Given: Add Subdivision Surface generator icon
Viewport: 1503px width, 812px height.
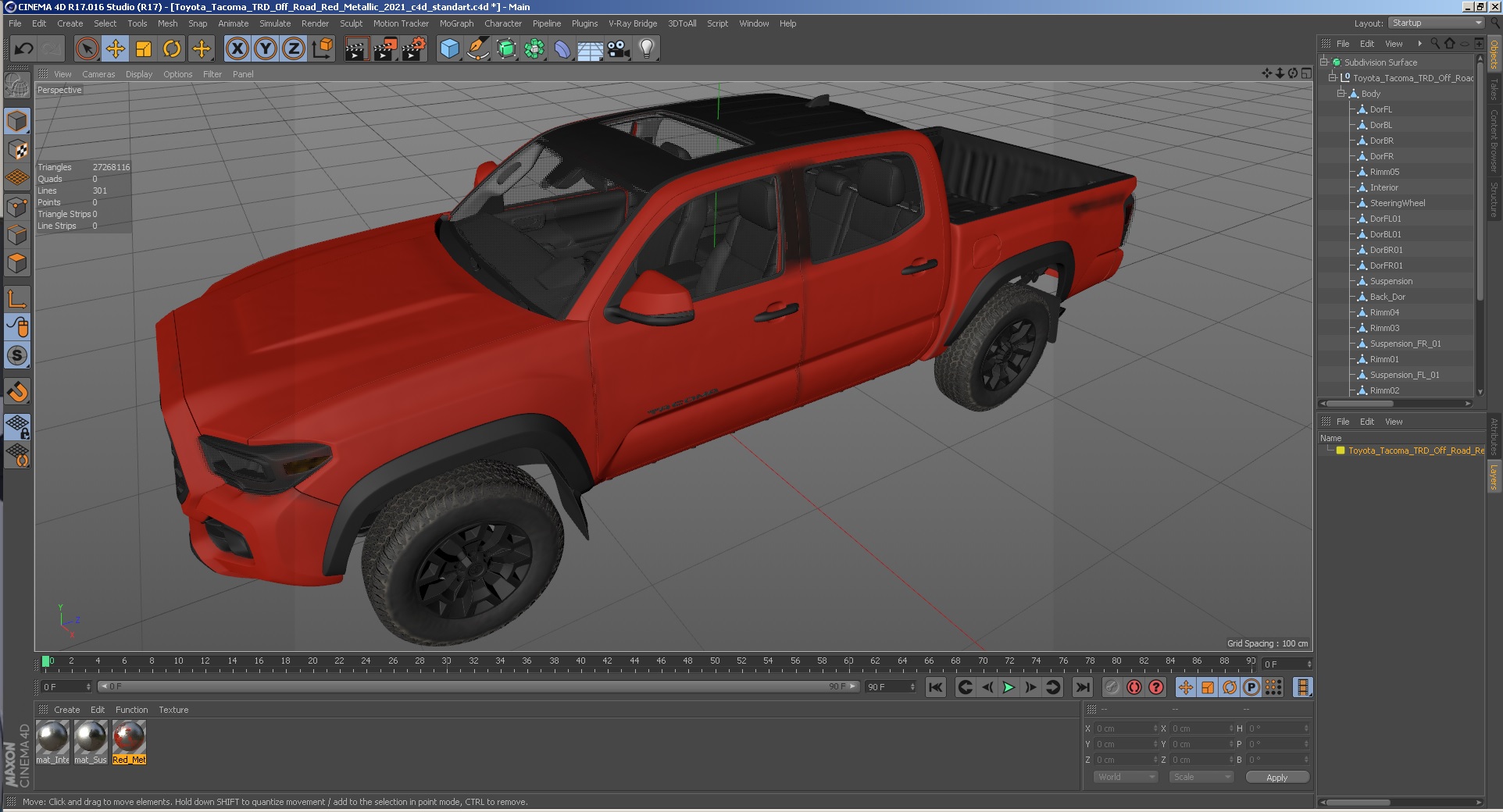Looking at the screenshot, I should click(x=506, y=49).
